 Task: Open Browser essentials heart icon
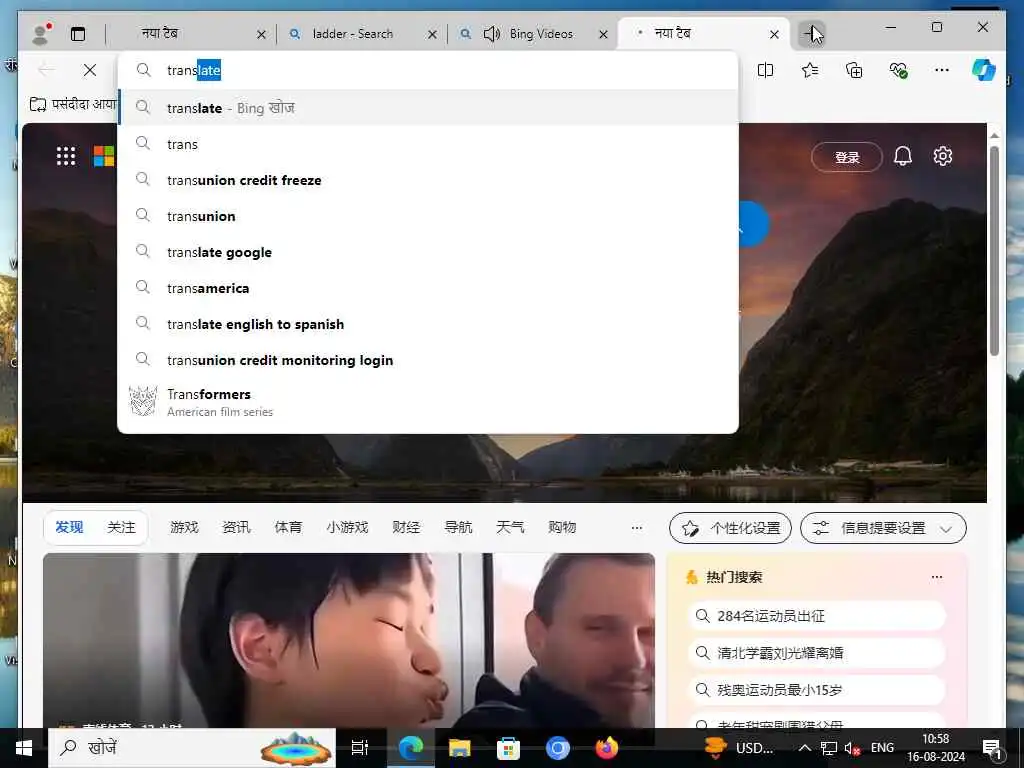point(899,70)
